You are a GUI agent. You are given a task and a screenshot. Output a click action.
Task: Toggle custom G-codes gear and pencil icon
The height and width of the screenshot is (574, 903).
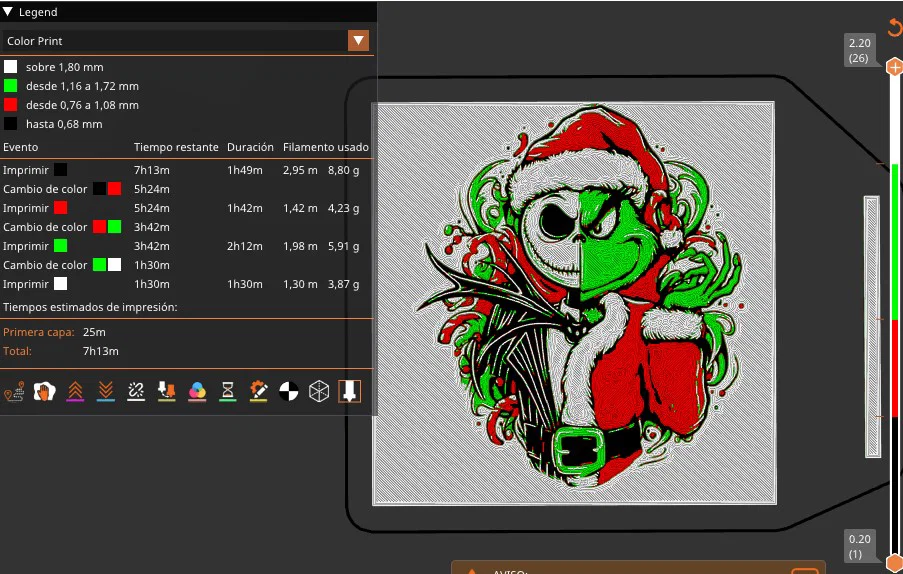(258, 391)
